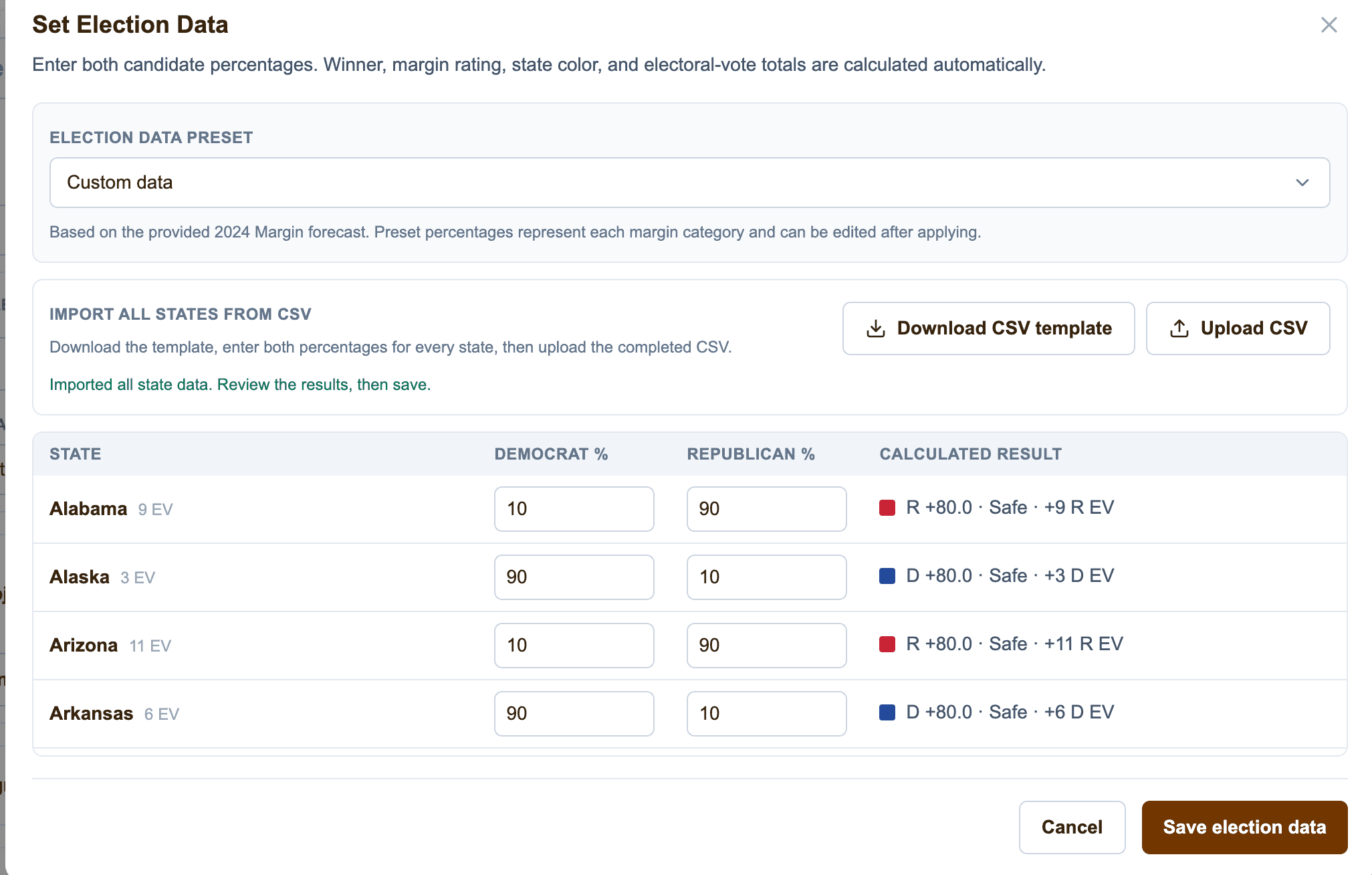Click the Cancel button

(x=1072, y=828)
